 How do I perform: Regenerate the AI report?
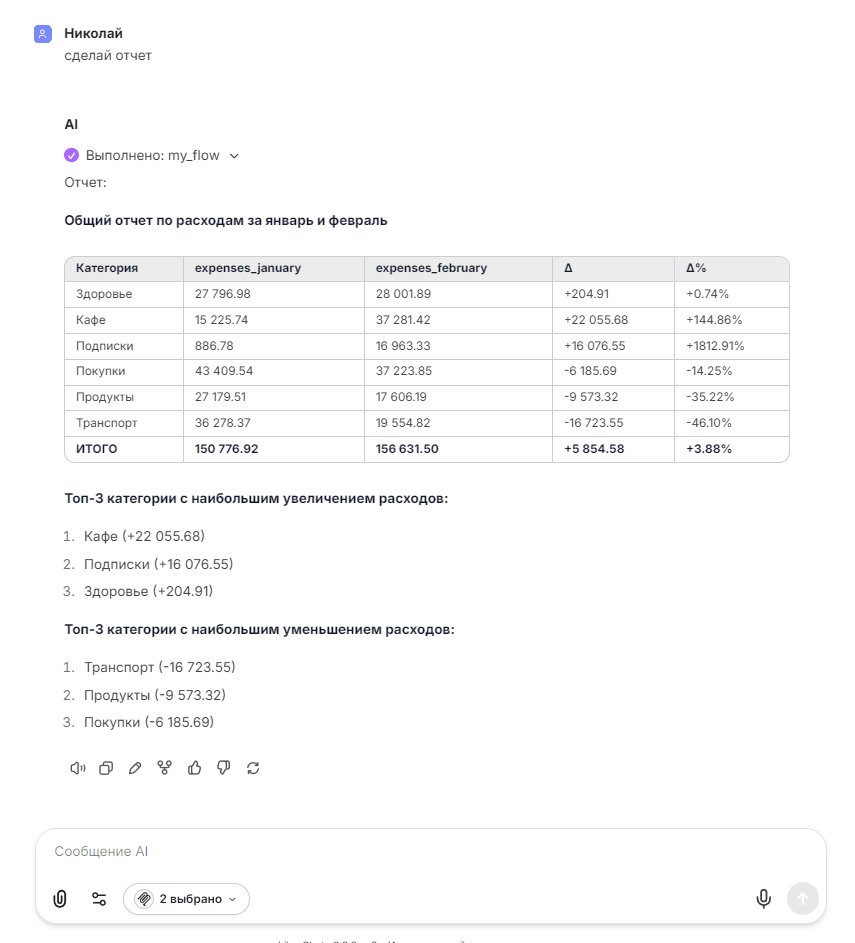coord(252,768)
